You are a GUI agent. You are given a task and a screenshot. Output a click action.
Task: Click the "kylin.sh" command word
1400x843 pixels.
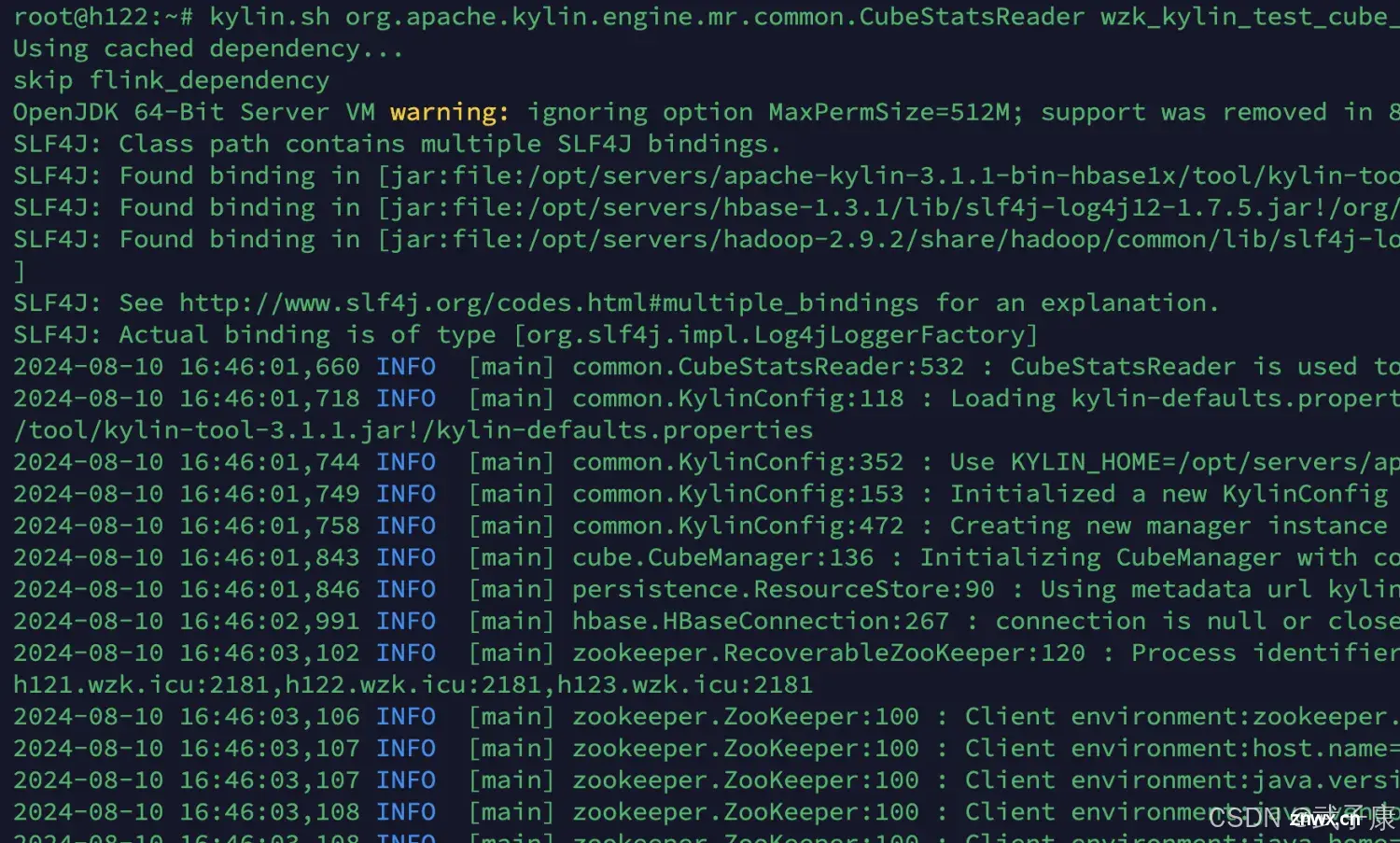point(269,16)
